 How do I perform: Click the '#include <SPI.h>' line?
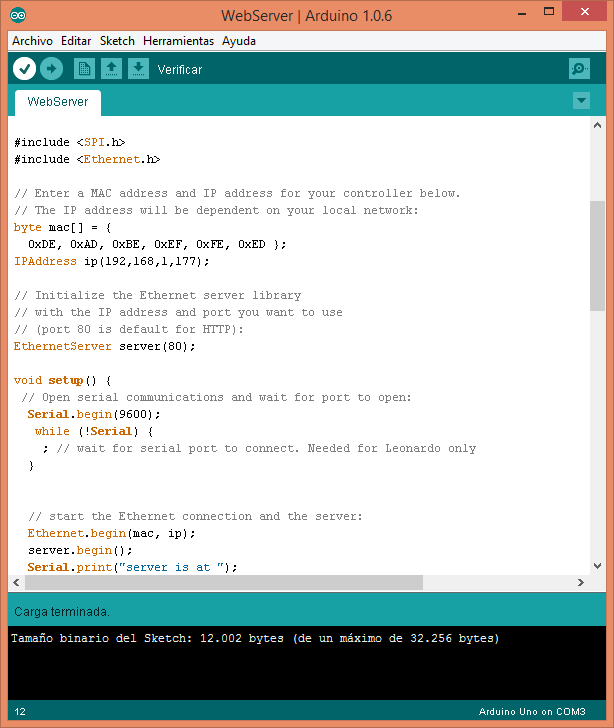pos(70,142)
